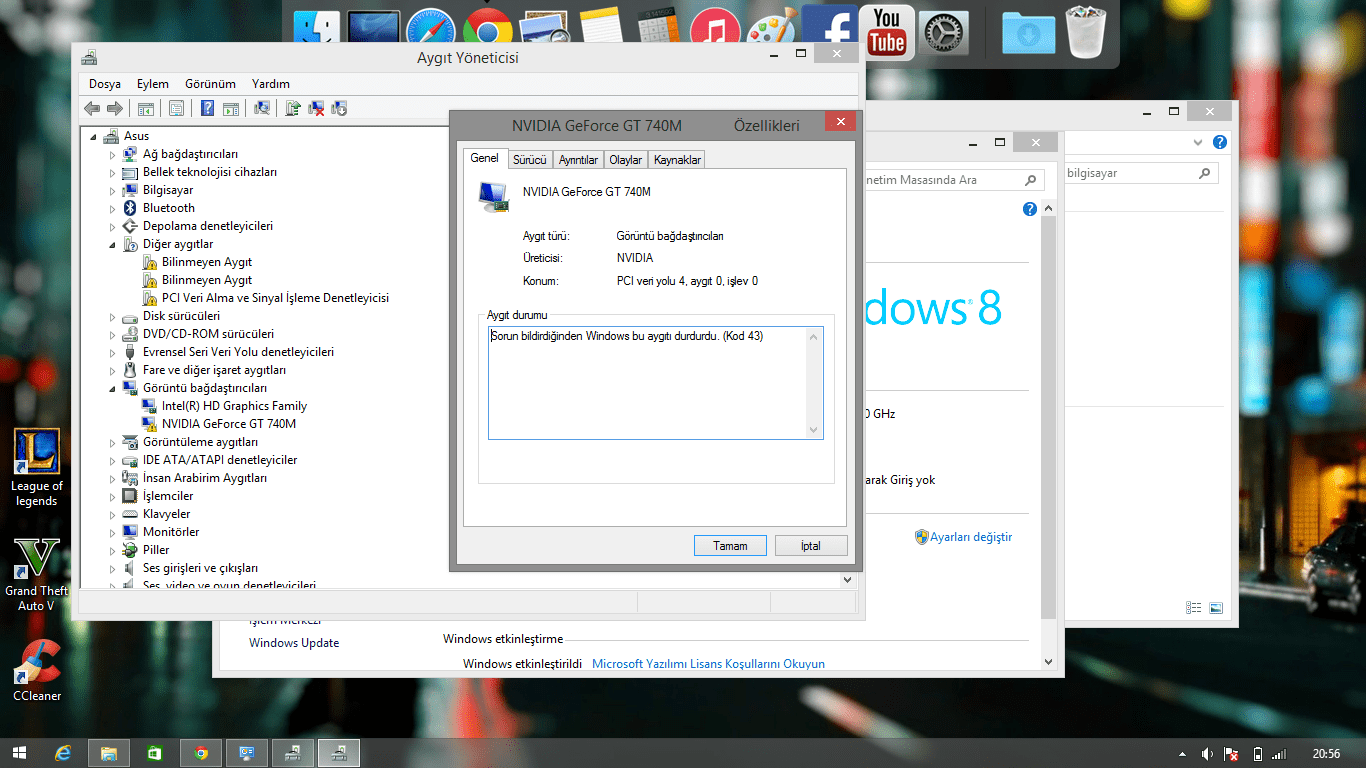Select PCI Veri Alma ve Sinyal İşleme Denetleyicisi
This screenshot has width=1366, height=768.
(x=275, y=298)
